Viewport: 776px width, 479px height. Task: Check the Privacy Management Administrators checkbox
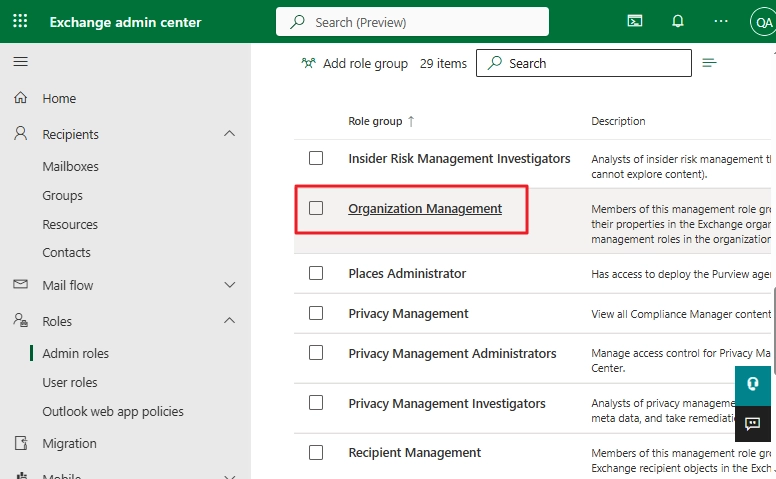pos(316,352)
